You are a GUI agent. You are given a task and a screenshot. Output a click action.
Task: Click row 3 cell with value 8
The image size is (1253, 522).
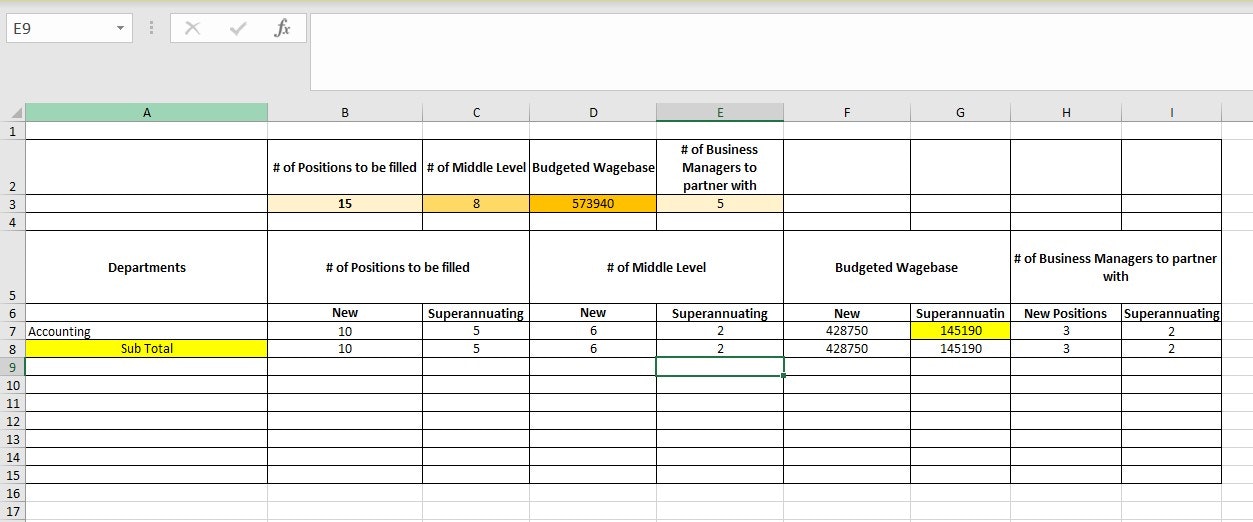[x=476, y=204]
